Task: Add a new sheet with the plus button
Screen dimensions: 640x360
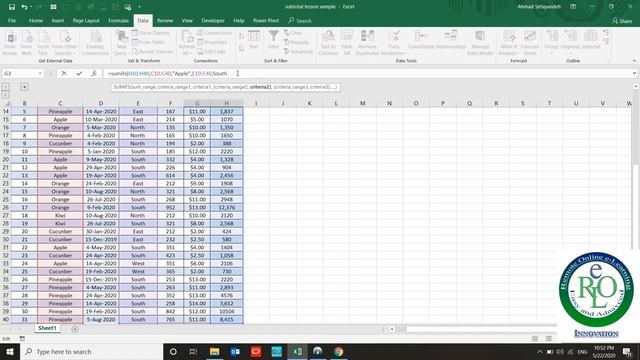Action: tap(75, 329)
